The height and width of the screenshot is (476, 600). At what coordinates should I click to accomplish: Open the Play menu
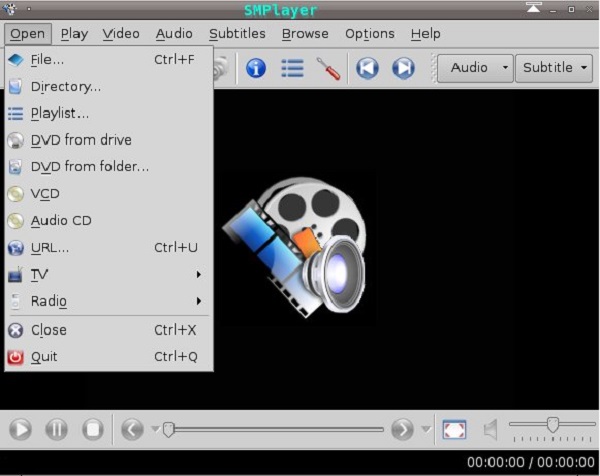74,34
